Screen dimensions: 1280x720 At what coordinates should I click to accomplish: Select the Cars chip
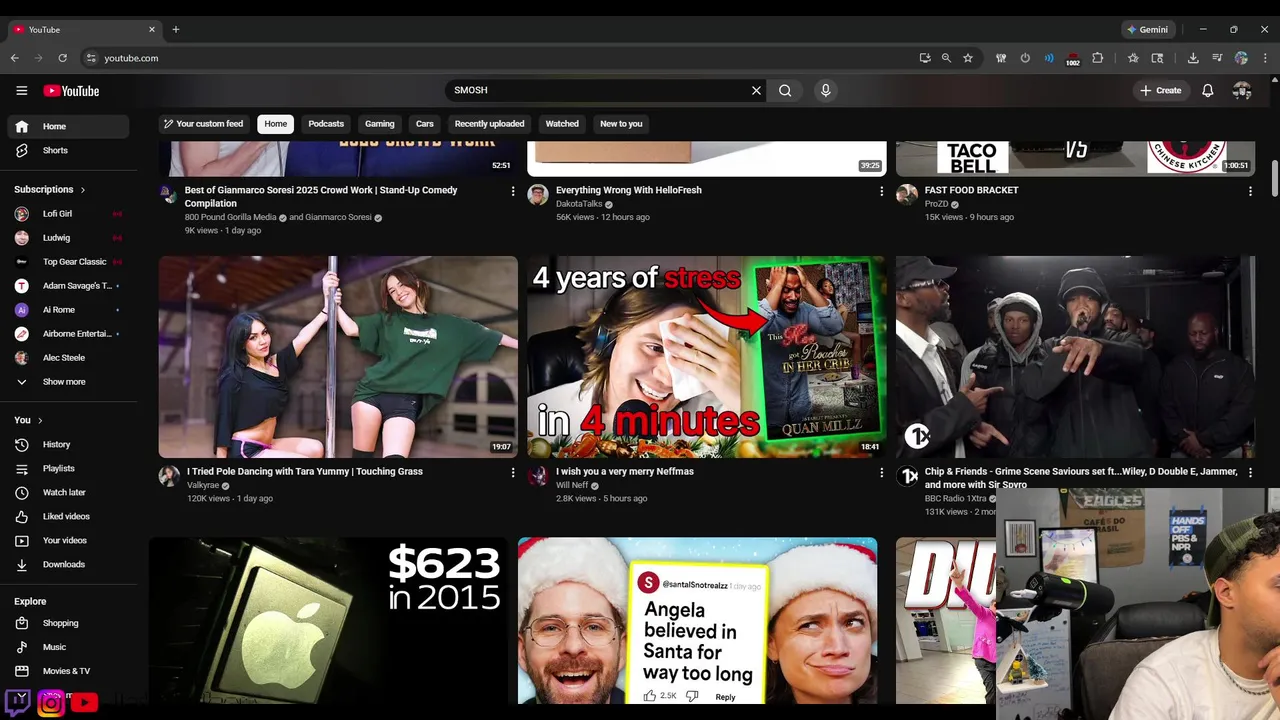point(425,124)
